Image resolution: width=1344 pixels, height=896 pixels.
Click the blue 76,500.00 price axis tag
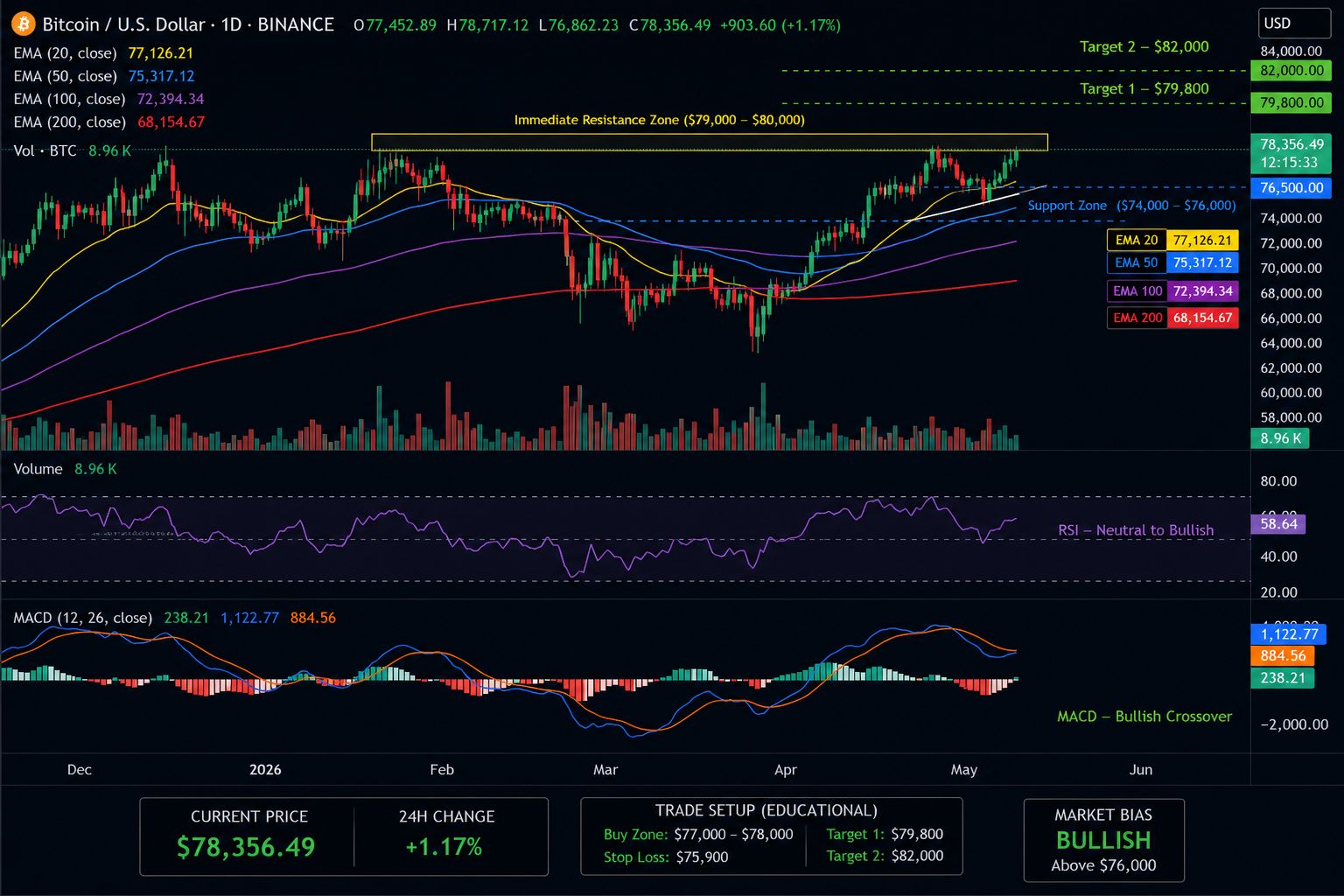point(1291,188)
